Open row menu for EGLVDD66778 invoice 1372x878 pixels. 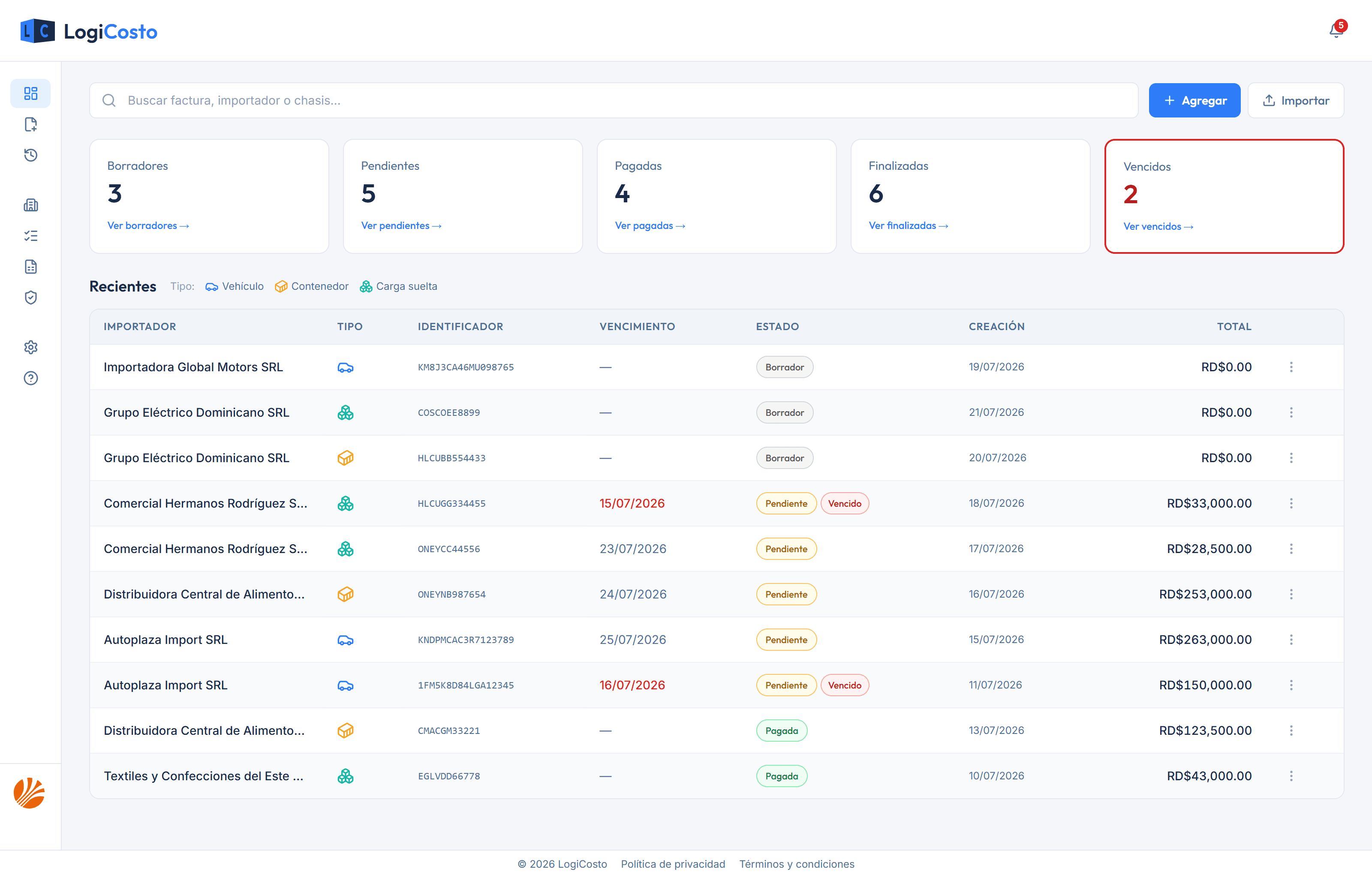tap(1291, 776)
